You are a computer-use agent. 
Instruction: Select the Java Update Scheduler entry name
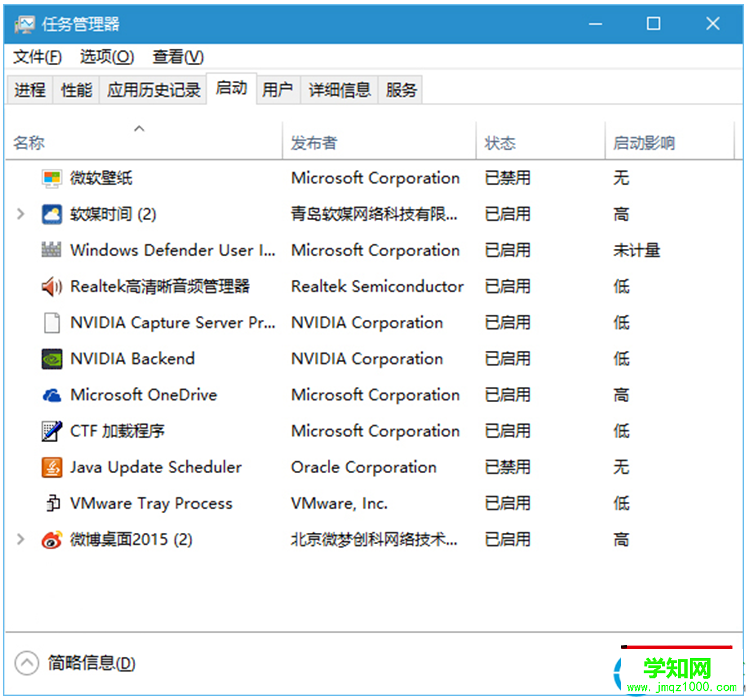(156, 468)
